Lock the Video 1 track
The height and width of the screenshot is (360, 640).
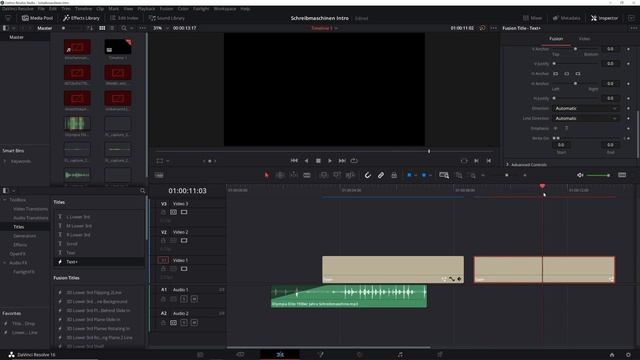pyautogui.click(x=163, y=269)
